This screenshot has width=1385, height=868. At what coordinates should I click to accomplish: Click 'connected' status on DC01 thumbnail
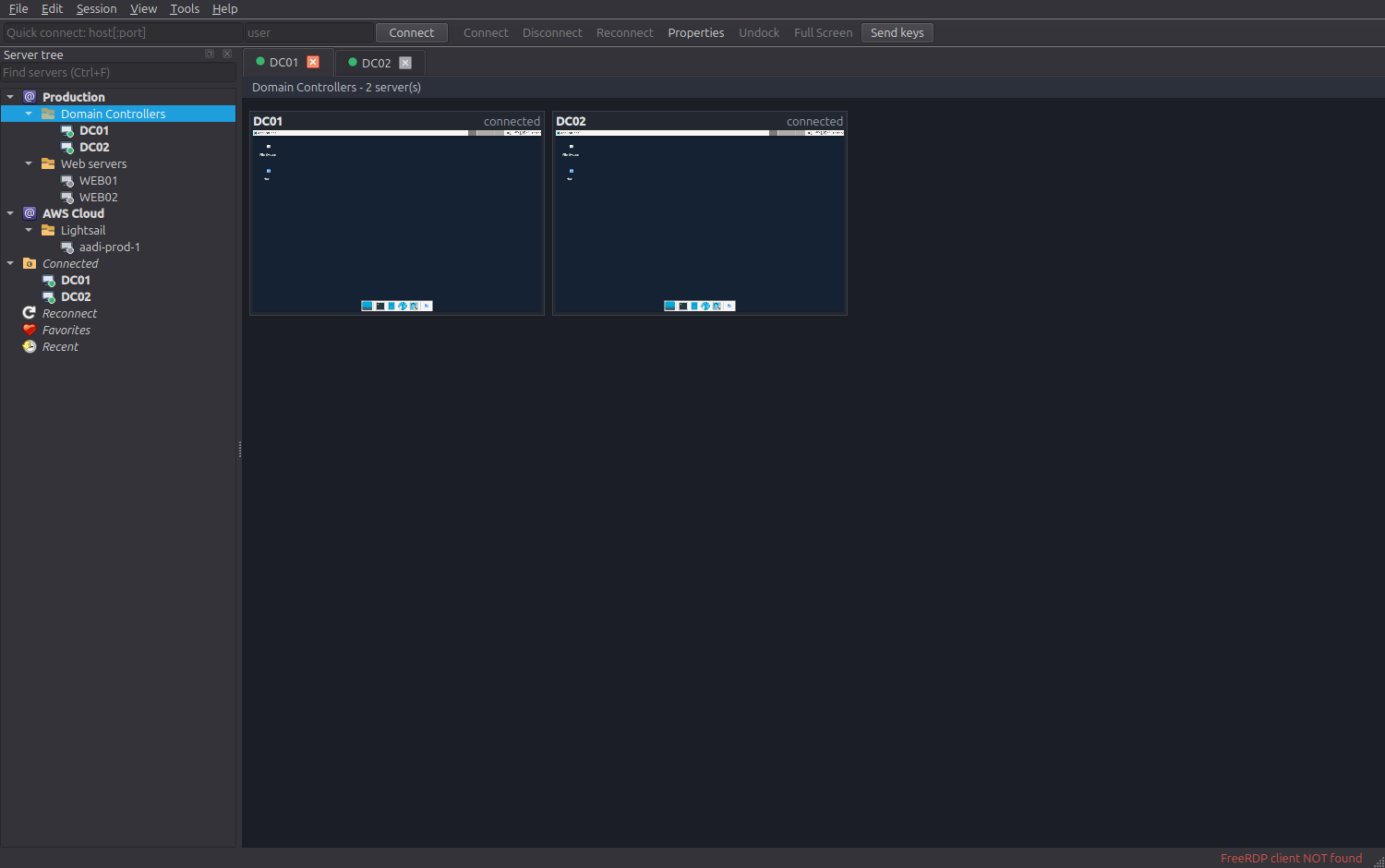512,121
